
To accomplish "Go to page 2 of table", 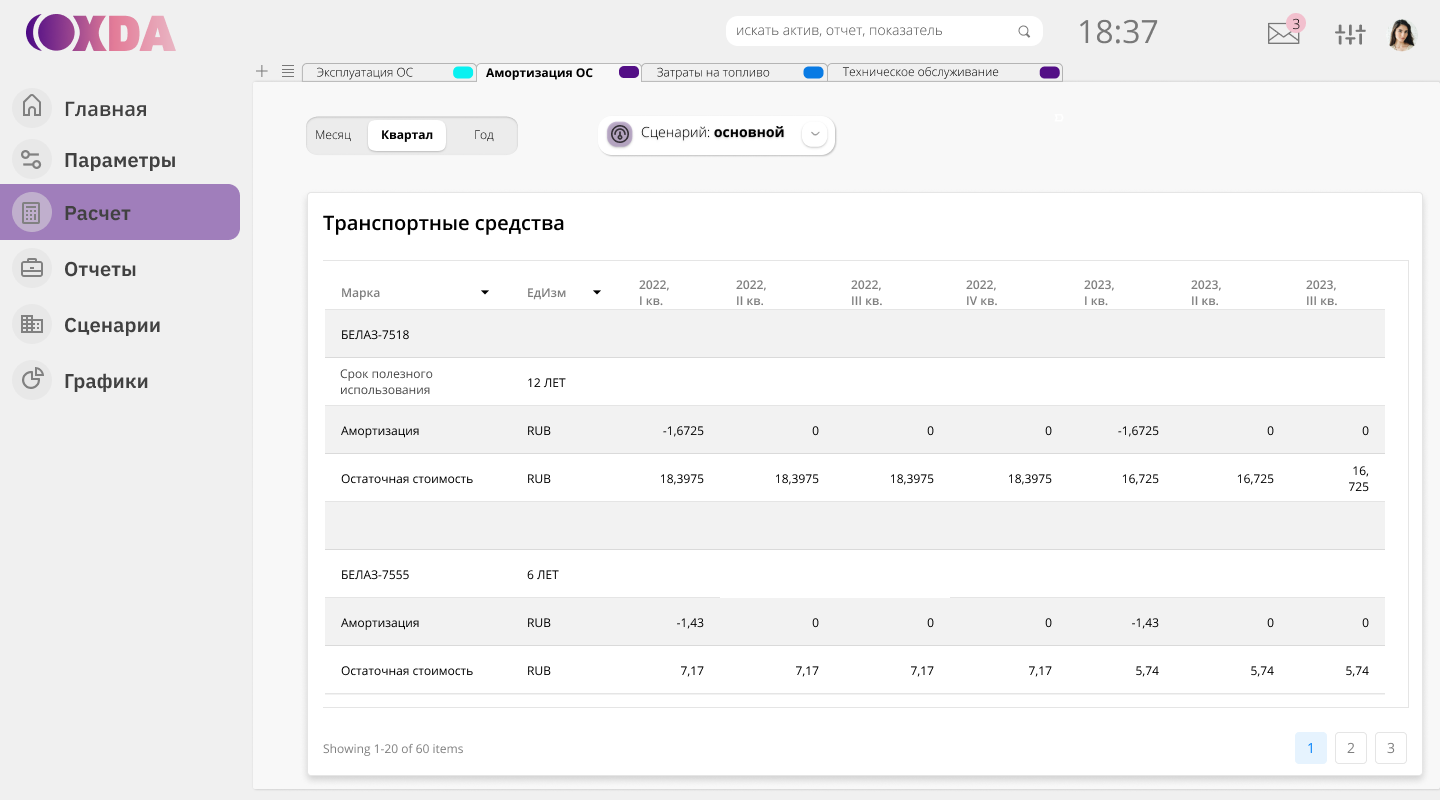I will [x=1351, y=748].
